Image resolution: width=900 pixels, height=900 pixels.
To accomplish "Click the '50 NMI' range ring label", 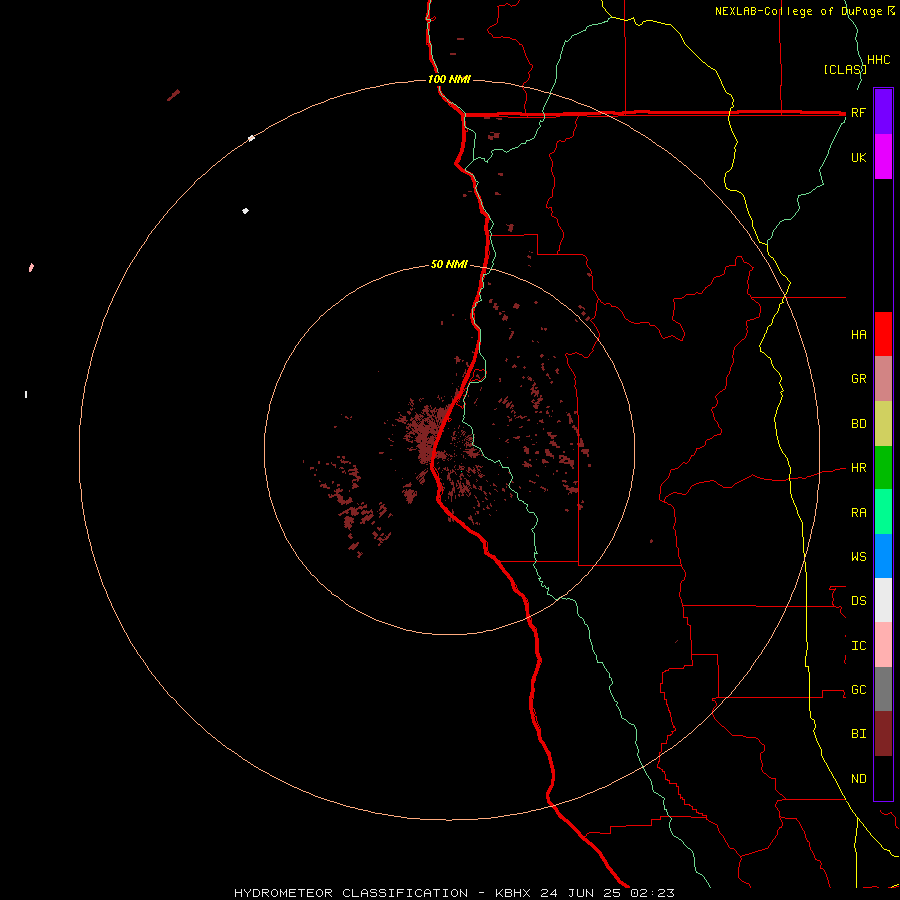I will click(x=449, y=264).
